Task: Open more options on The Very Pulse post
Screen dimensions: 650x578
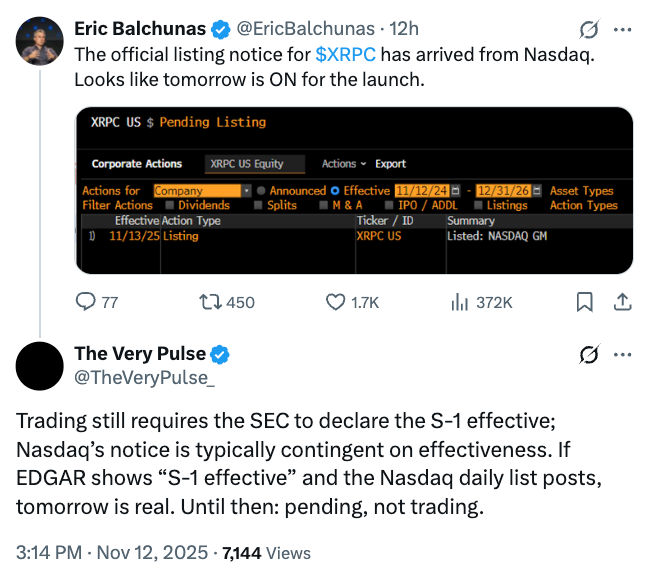Action: tap(623, 355)
